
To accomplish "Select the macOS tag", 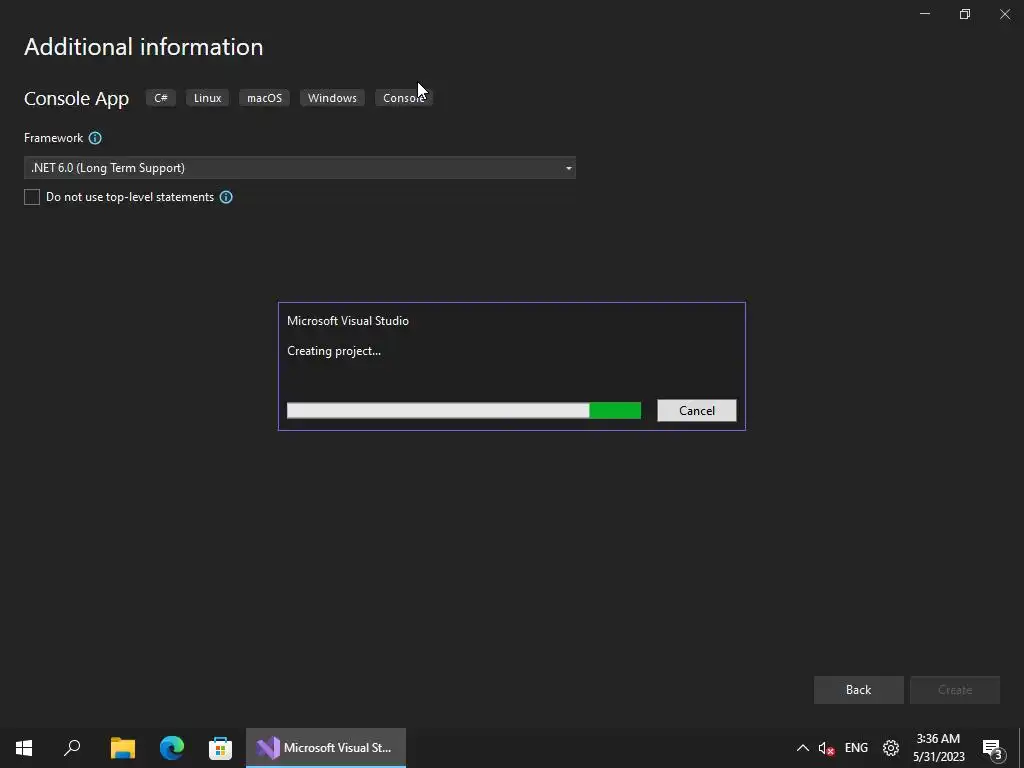I will [x=264, y=98].
